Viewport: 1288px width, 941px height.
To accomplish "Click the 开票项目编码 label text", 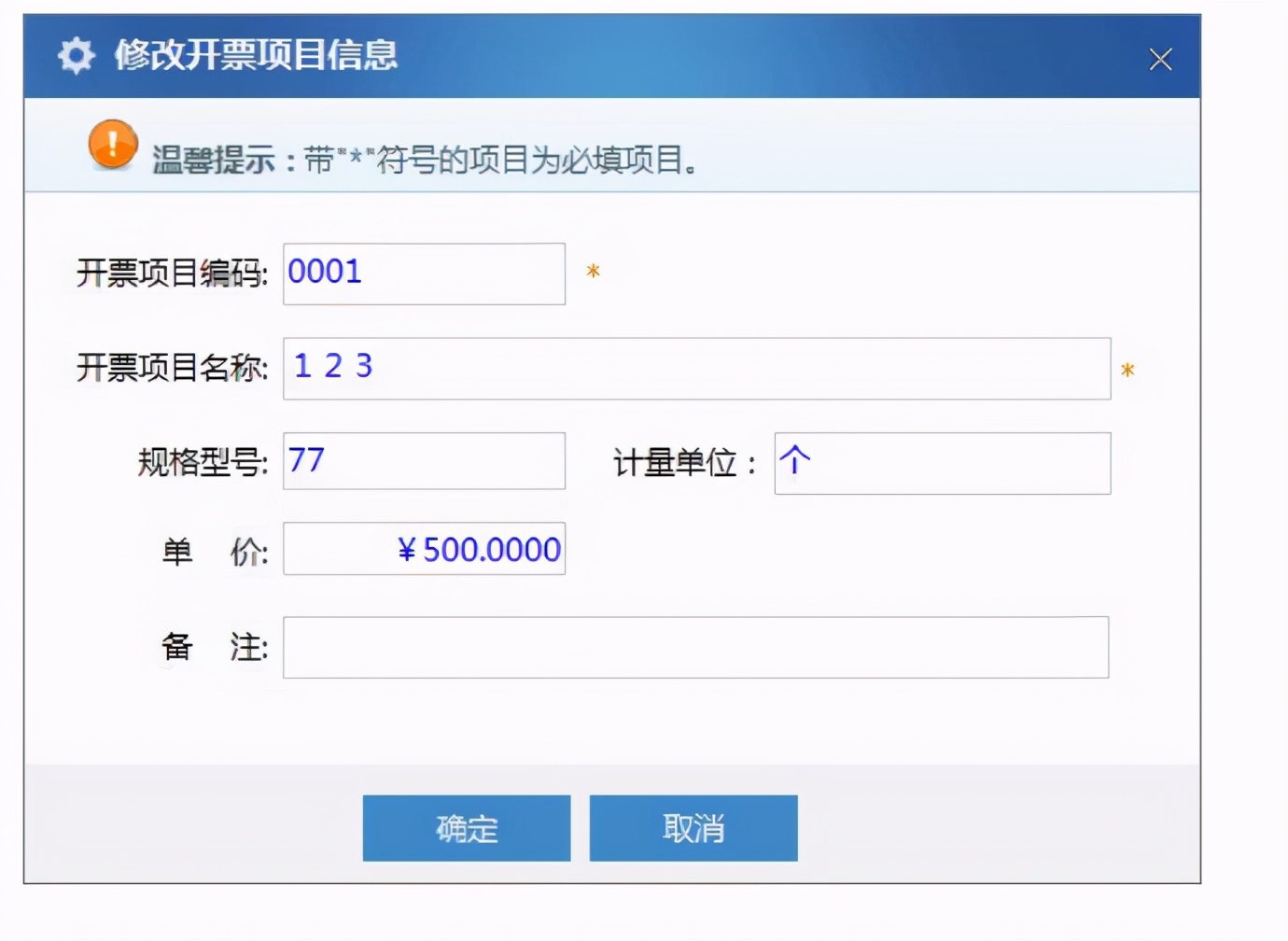I will click(x=171, y=273).
